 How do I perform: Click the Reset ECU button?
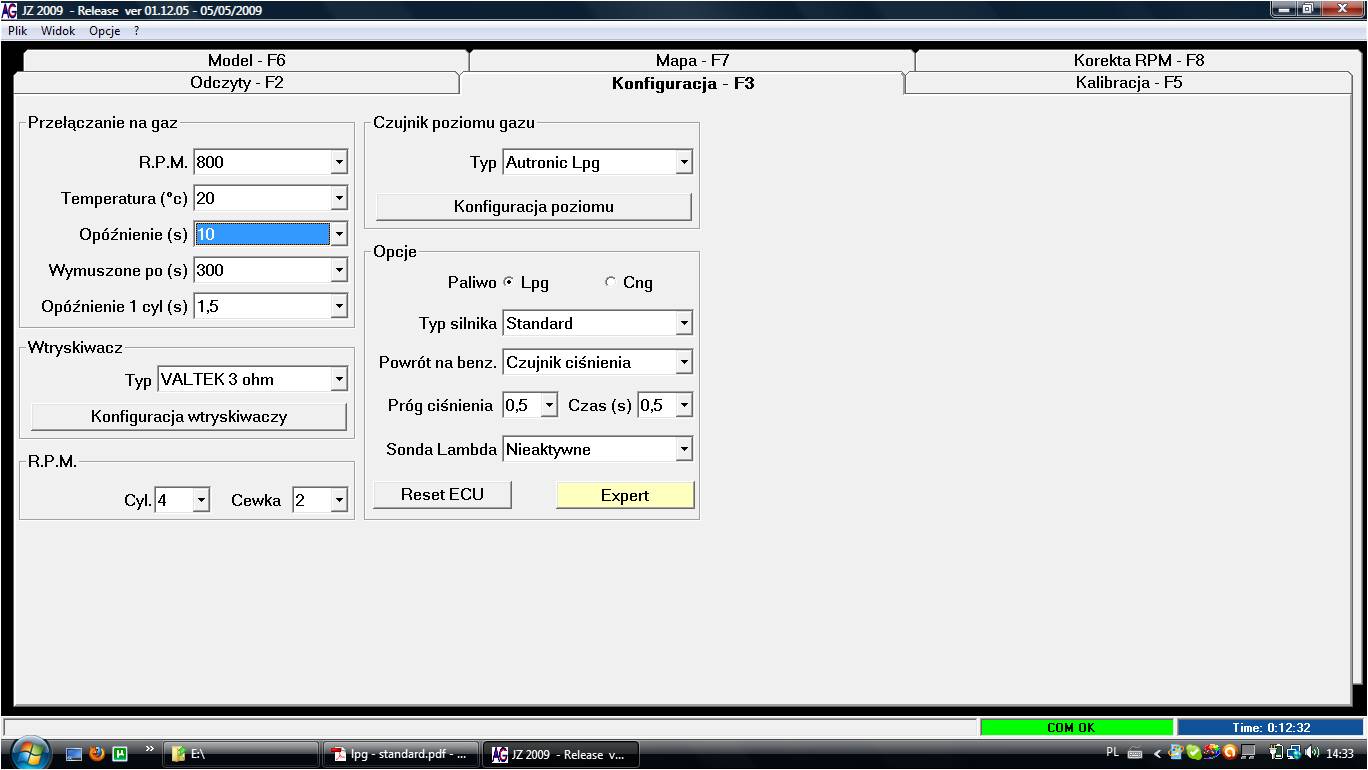[442, 495]
